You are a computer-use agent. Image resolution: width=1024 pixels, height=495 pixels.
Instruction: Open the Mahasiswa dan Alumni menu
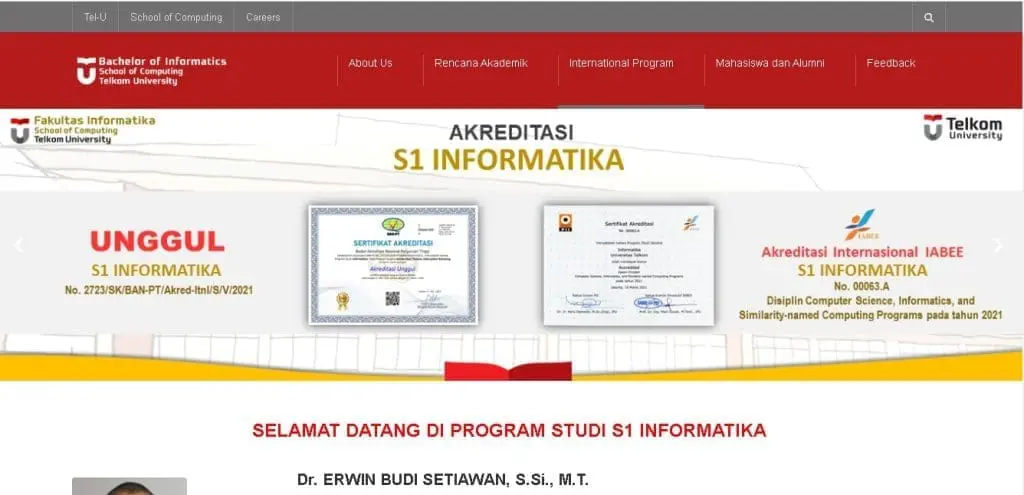tap(770, 63)
